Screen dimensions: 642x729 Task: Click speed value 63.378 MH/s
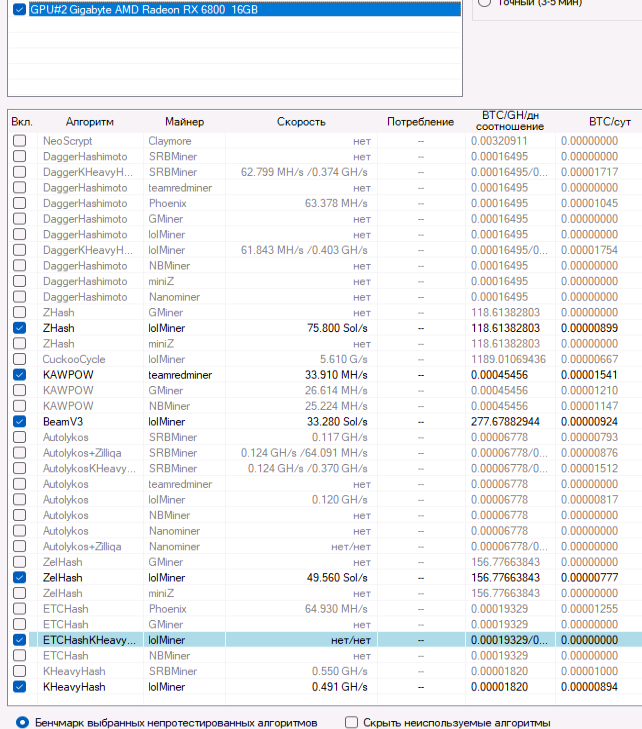[336, 203]
